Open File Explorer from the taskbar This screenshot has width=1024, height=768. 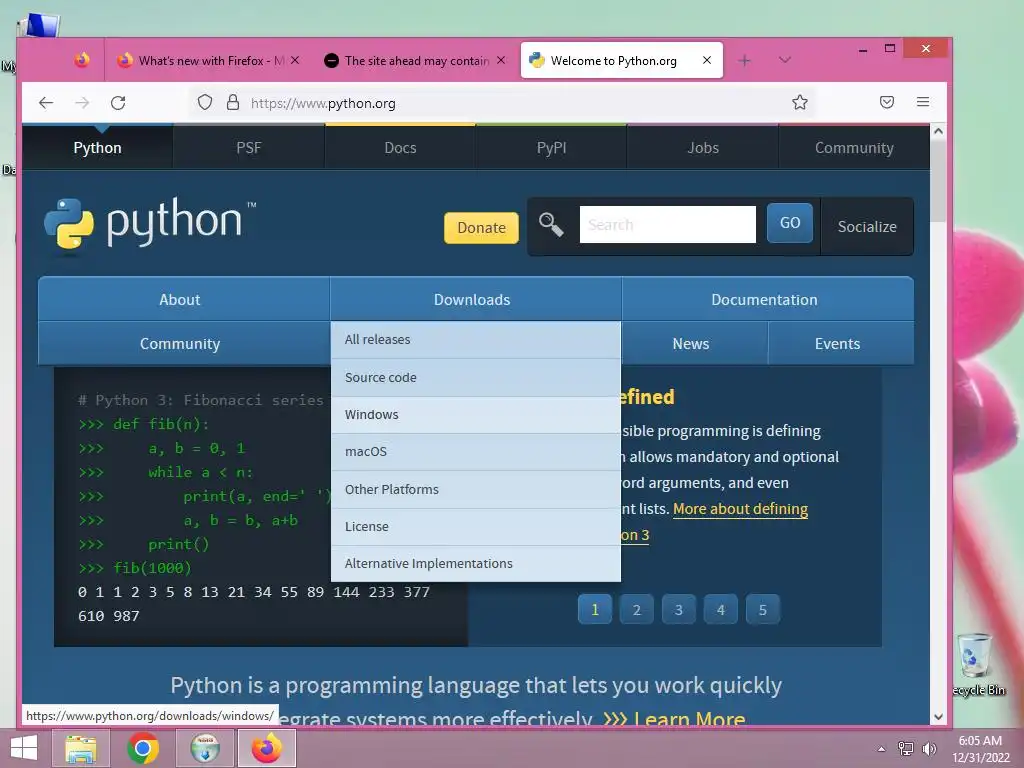point(81,748)
